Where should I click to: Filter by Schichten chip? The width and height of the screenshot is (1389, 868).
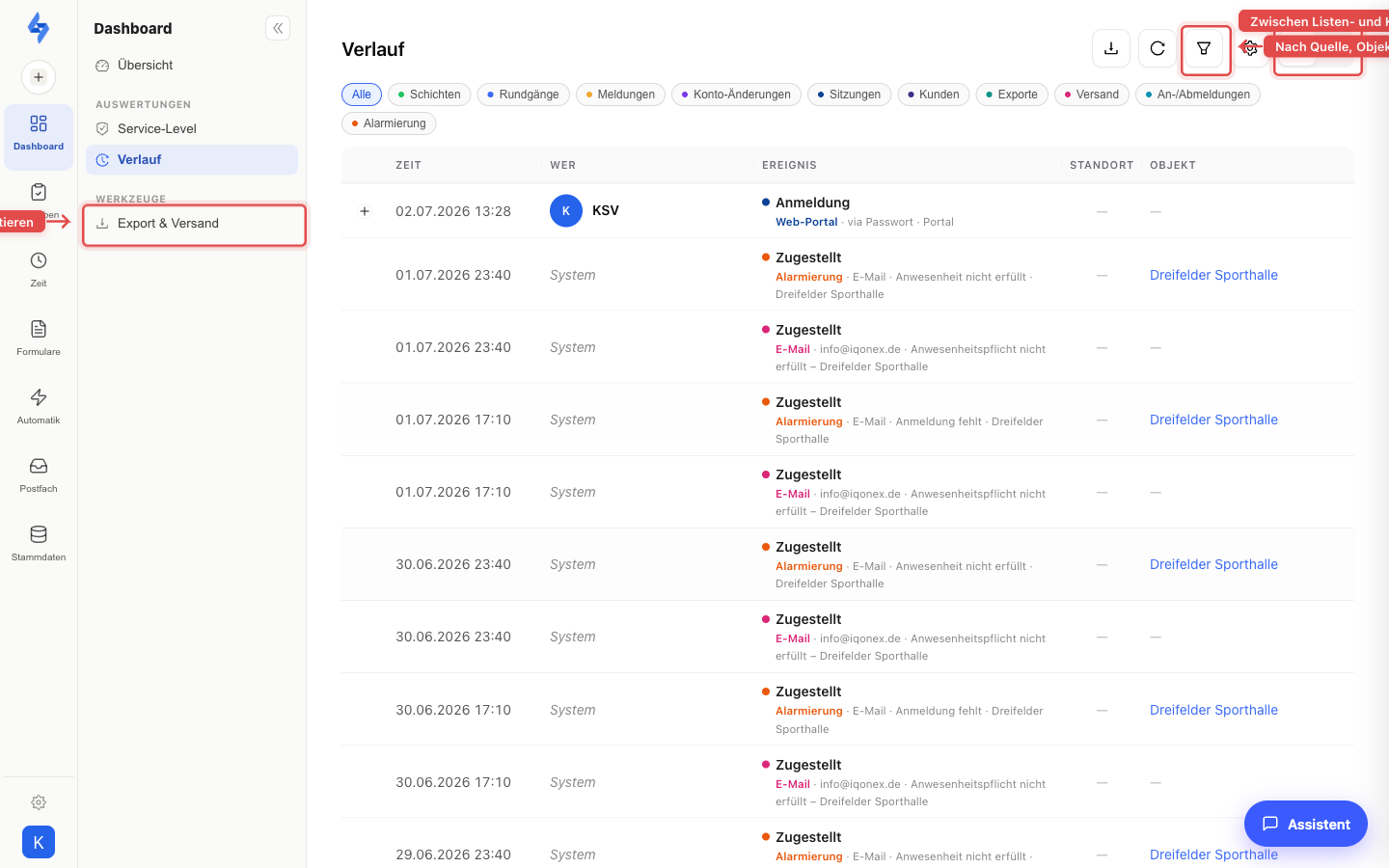429,95
